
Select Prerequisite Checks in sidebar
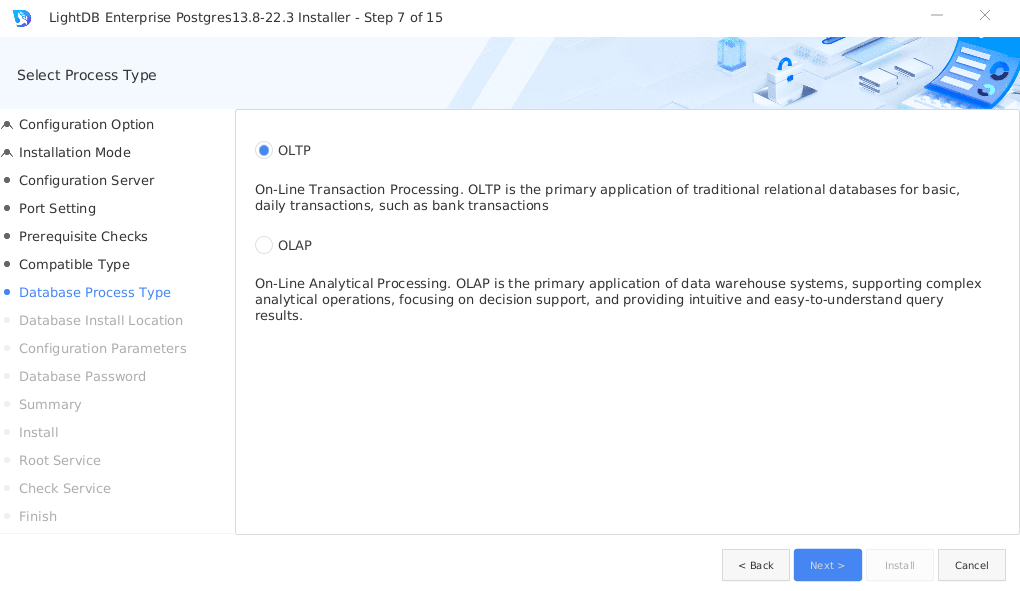coord(83,236)
